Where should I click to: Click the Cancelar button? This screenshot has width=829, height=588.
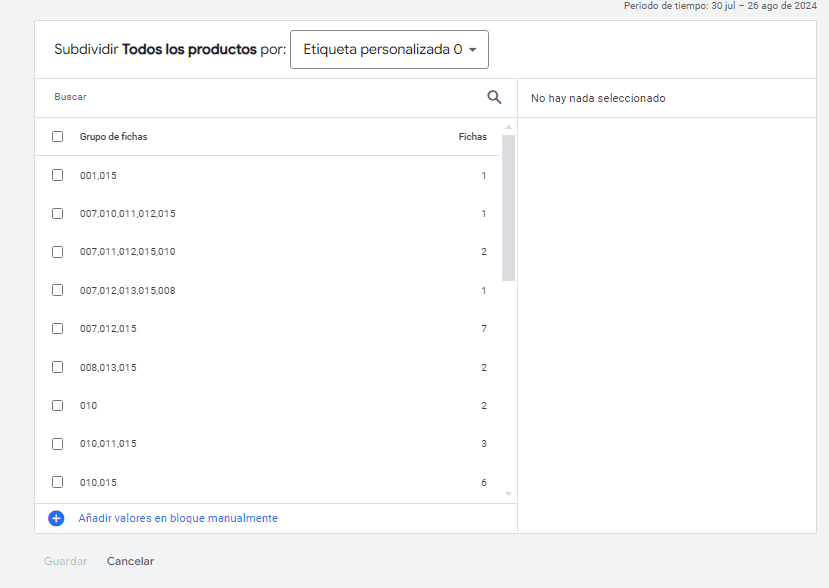coord(130,561)
